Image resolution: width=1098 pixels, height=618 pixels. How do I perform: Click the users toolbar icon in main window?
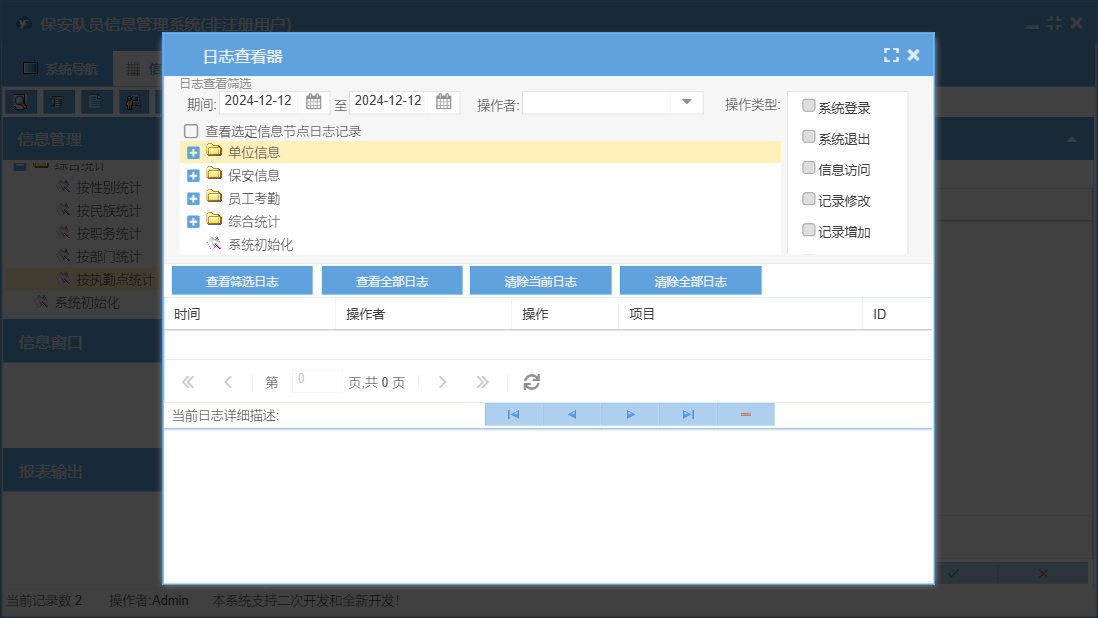(x=133, y=102)
